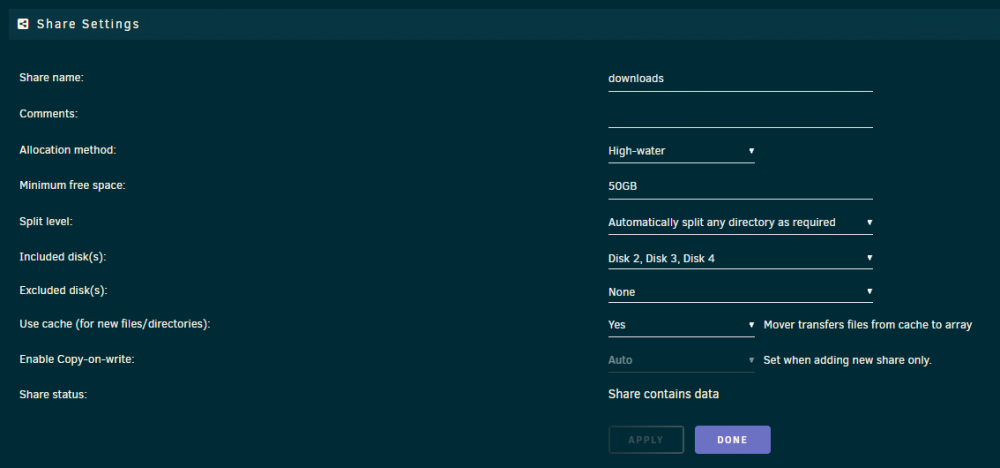The height and width of the screenshot is (468, 1000).
Task: Open the disabled Enable Copy-on-write Auto dropdown
Action: [681, 360]
